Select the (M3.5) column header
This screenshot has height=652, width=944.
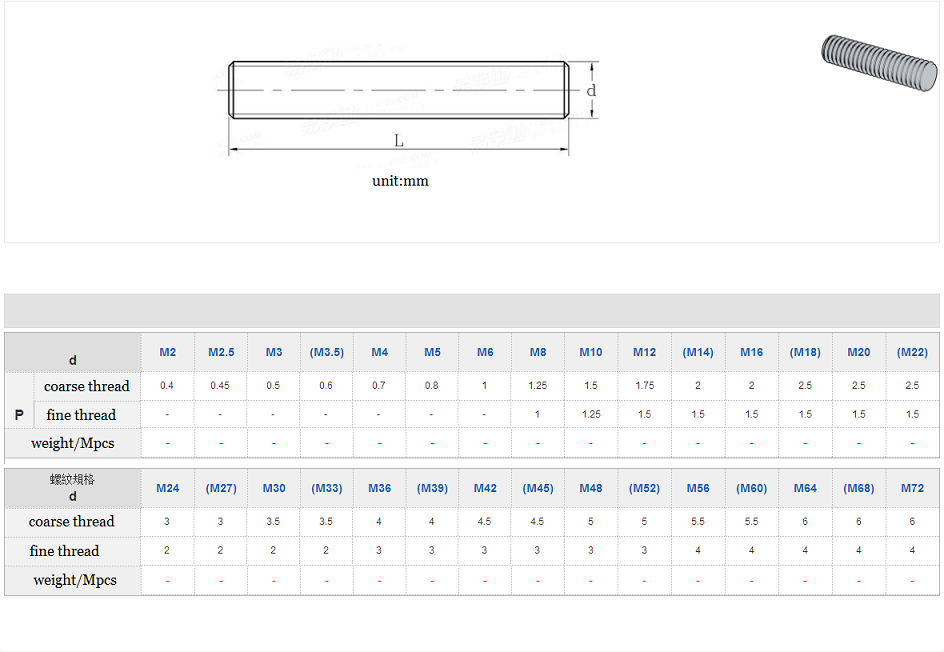(x=327, y=352)
